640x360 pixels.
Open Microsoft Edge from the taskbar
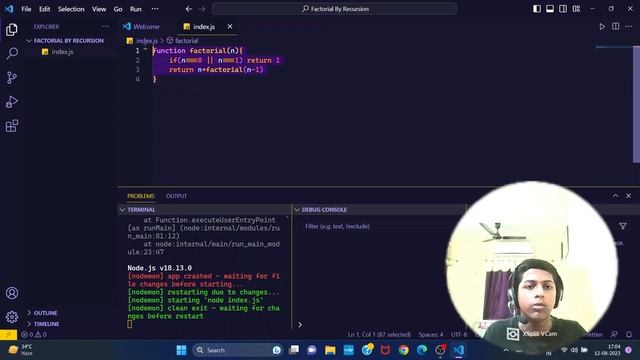(x=422, y=350)
